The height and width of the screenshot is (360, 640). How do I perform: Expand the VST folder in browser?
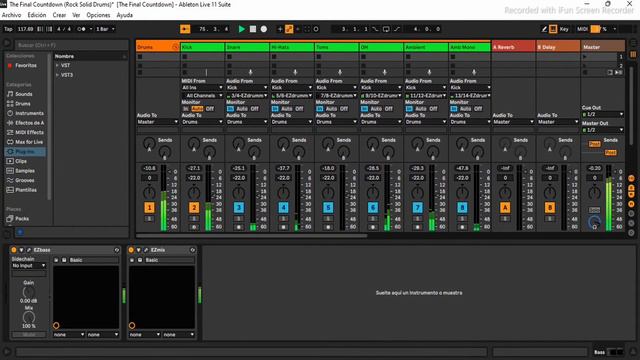(x=57, y=65)
